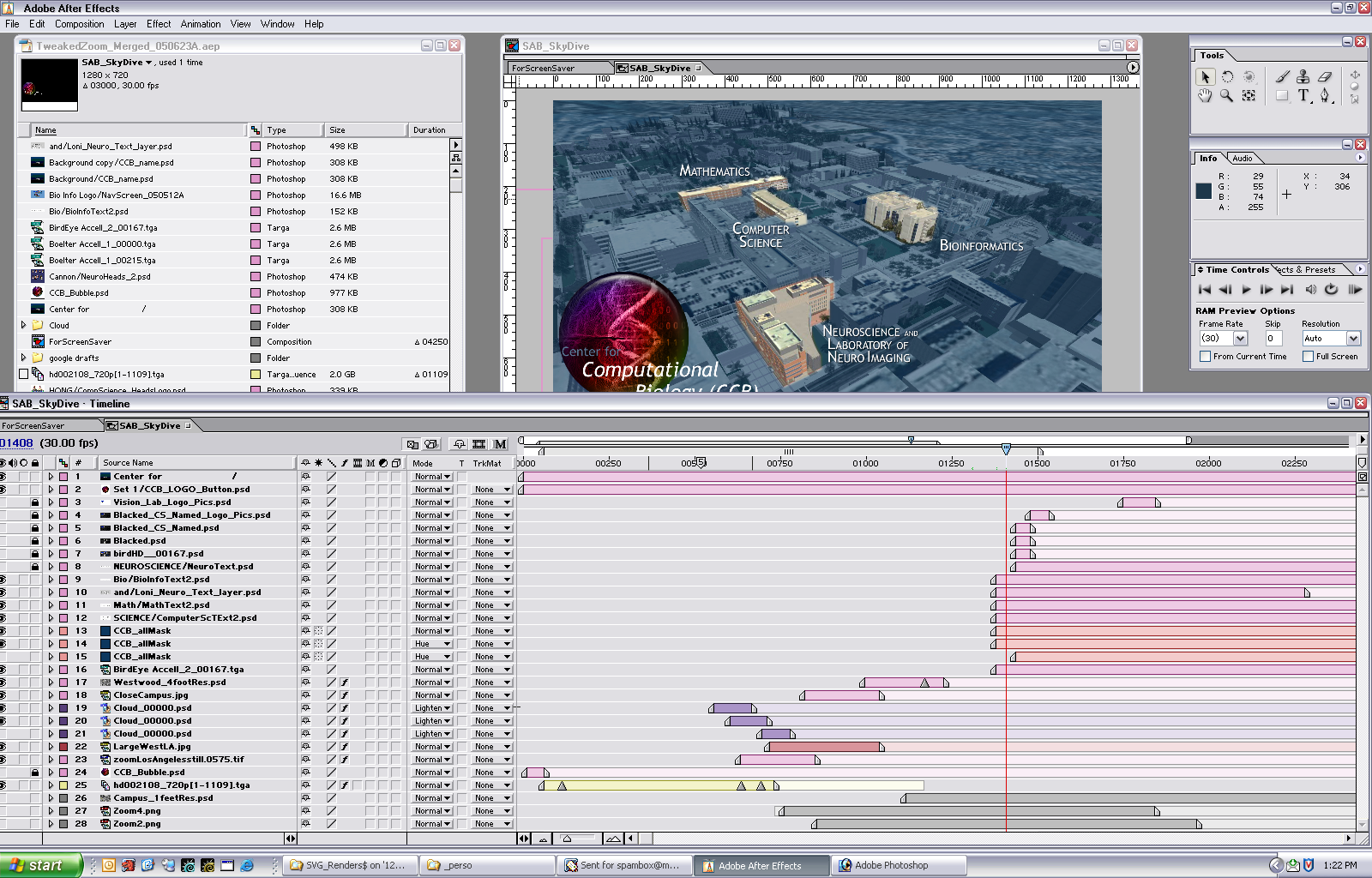Click the Play button in Time Controls
Viewport: 1372px width, 878px height.
(x=1246, y=290)
